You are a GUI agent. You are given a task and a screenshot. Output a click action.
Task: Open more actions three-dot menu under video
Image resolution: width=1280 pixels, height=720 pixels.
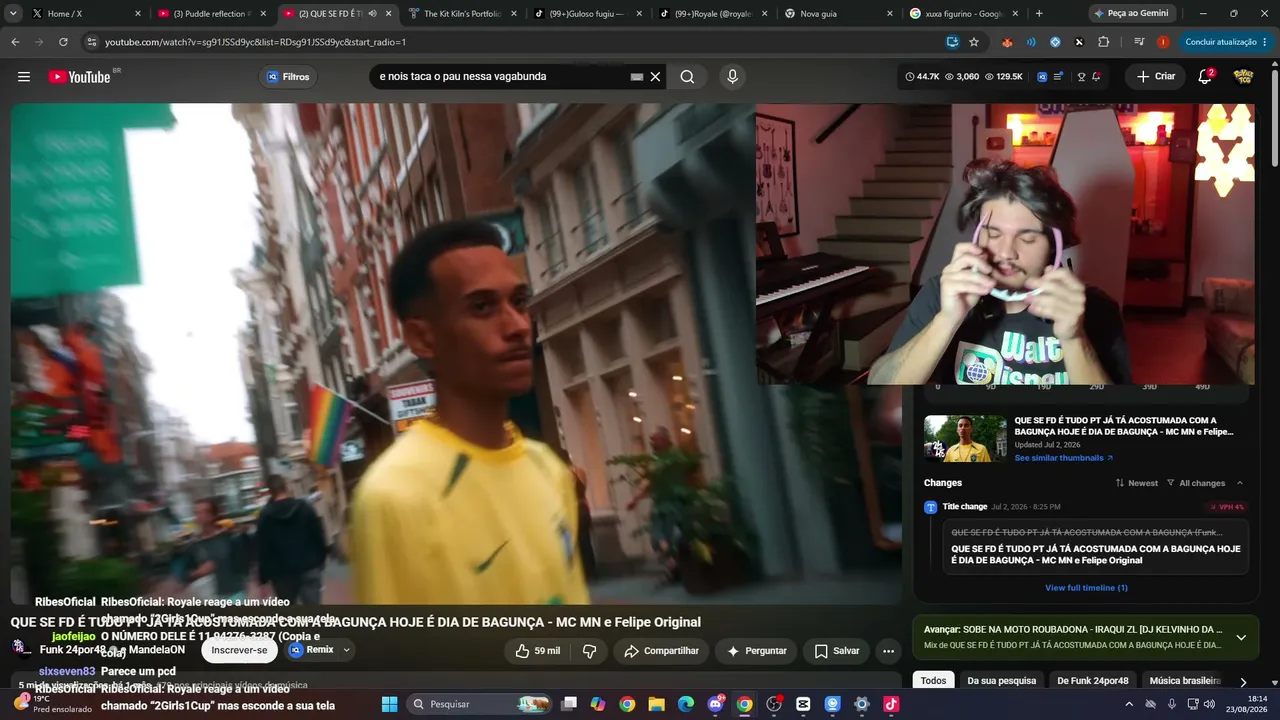pyautogui.click(x=888, y=651)
